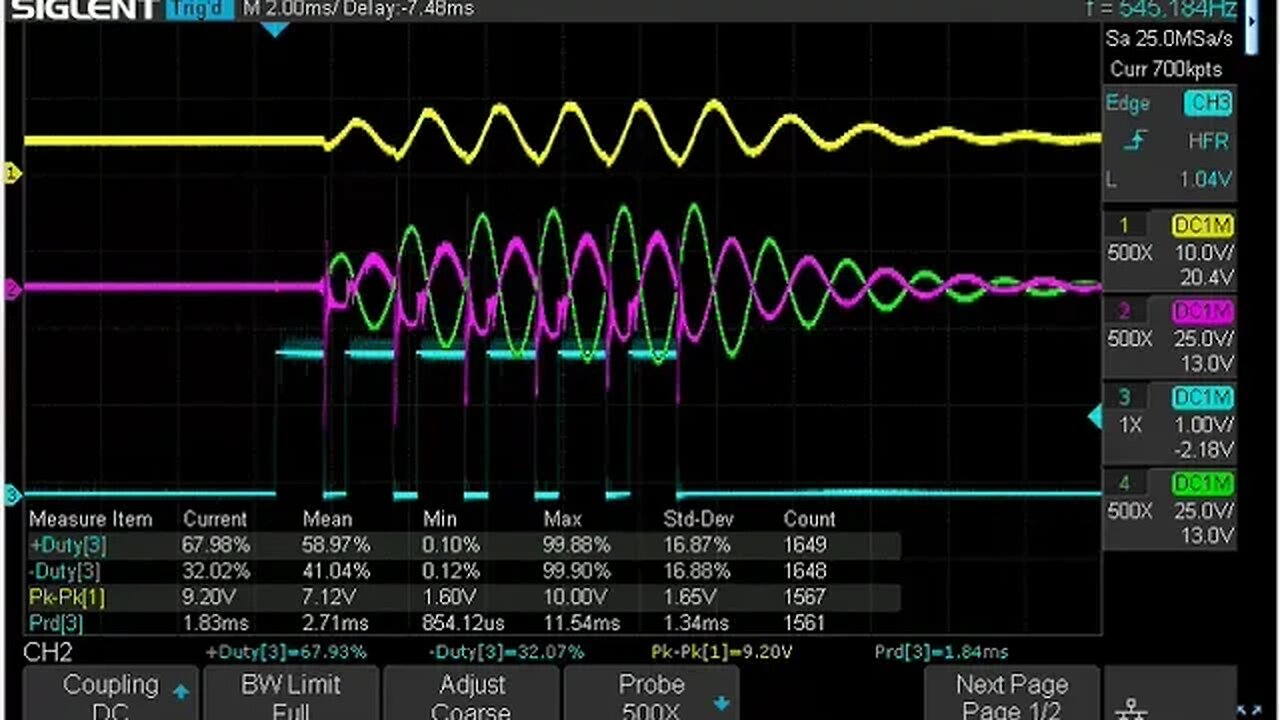Click the CH2 menu title label

point(47,653)
